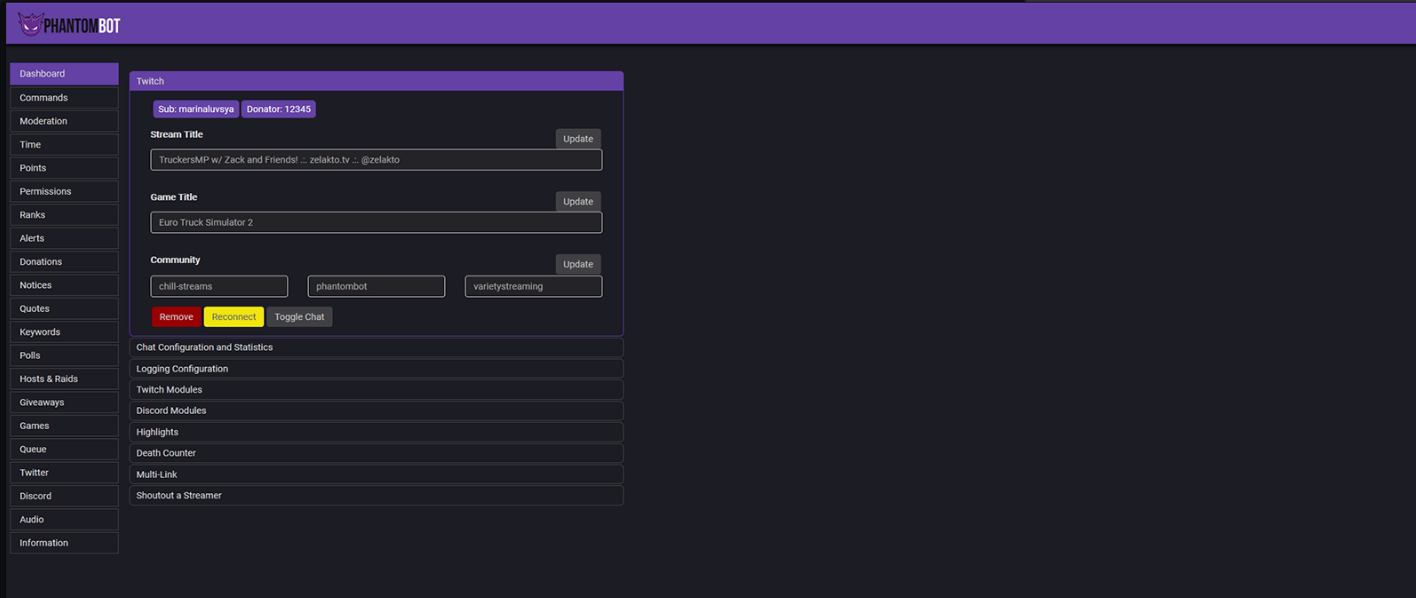The image size is (1416, 598).
Task: Edit the Game Title field
Action: point(376,223)
